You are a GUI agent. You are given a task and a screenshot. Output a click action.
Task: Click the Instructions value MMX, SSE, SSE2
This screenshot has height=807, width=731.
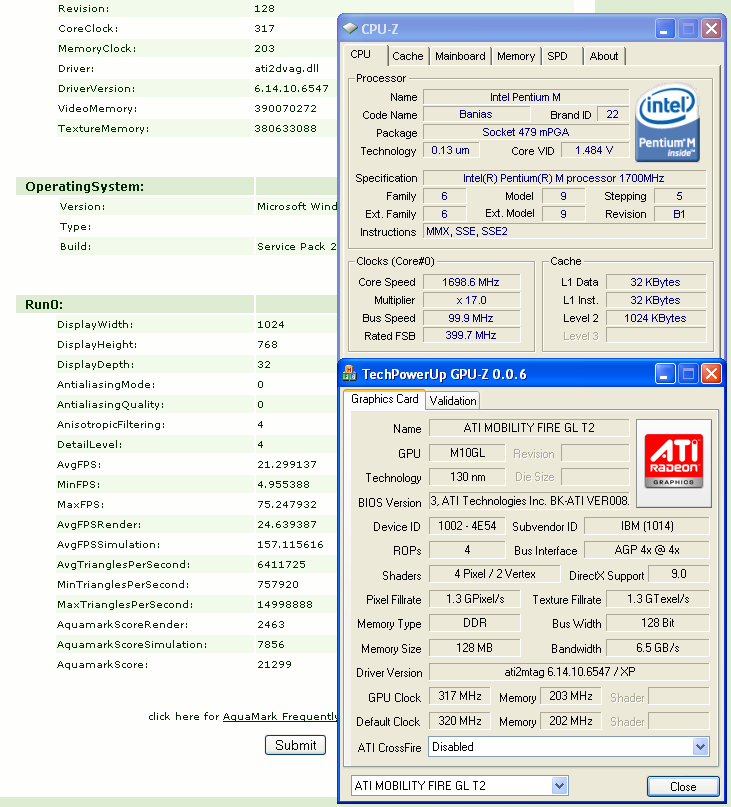click(564, 231)
